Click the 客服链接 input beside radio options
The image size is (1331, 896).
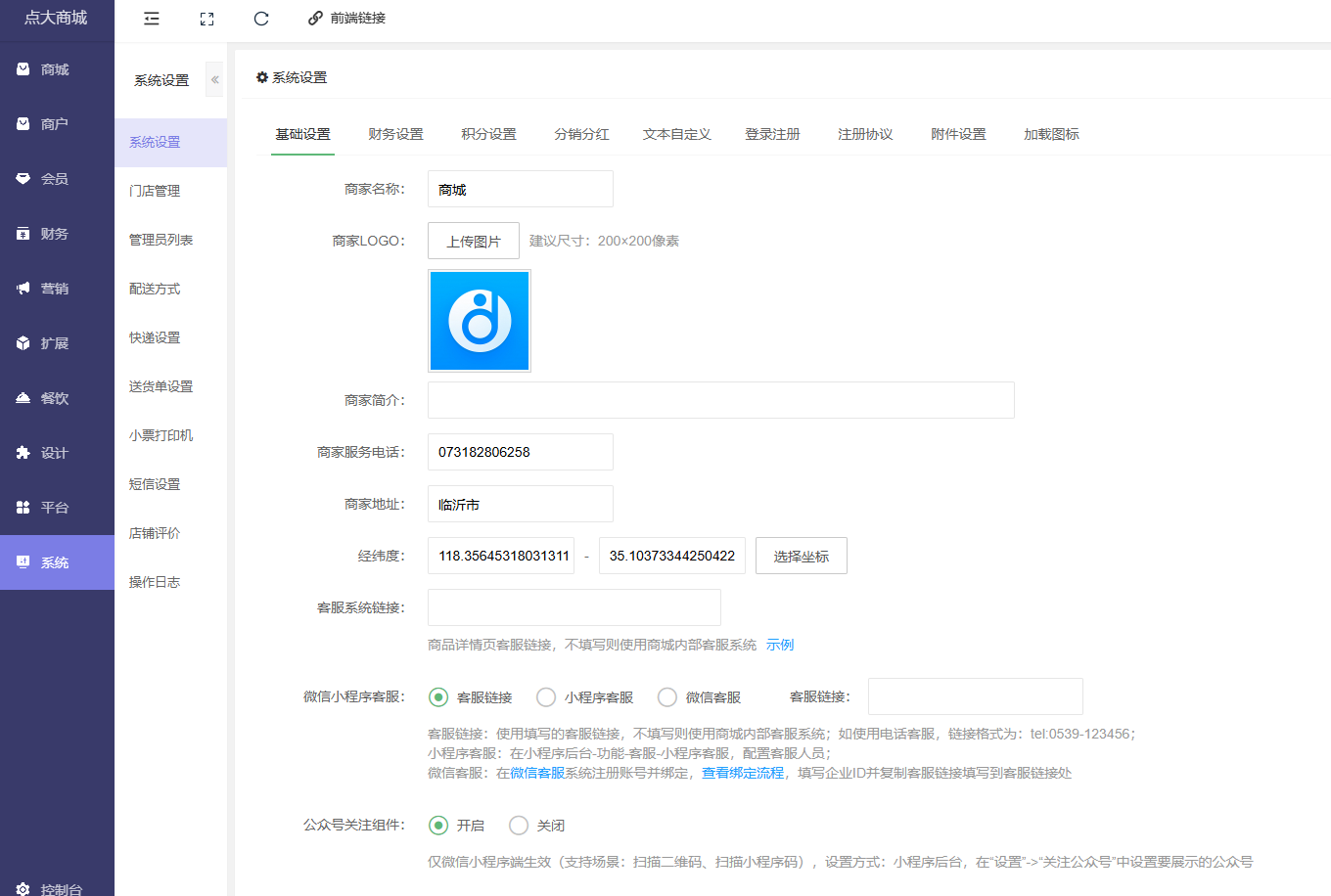[976, 696]
